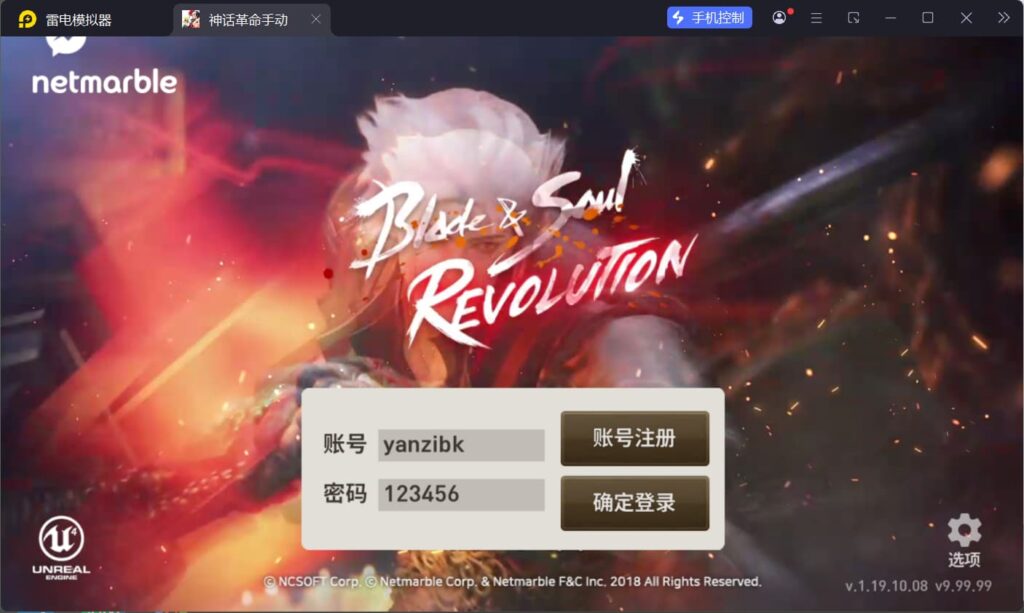Click the 账号注册 register button
The image size is (1024, 613).
[x=635, y=438]
